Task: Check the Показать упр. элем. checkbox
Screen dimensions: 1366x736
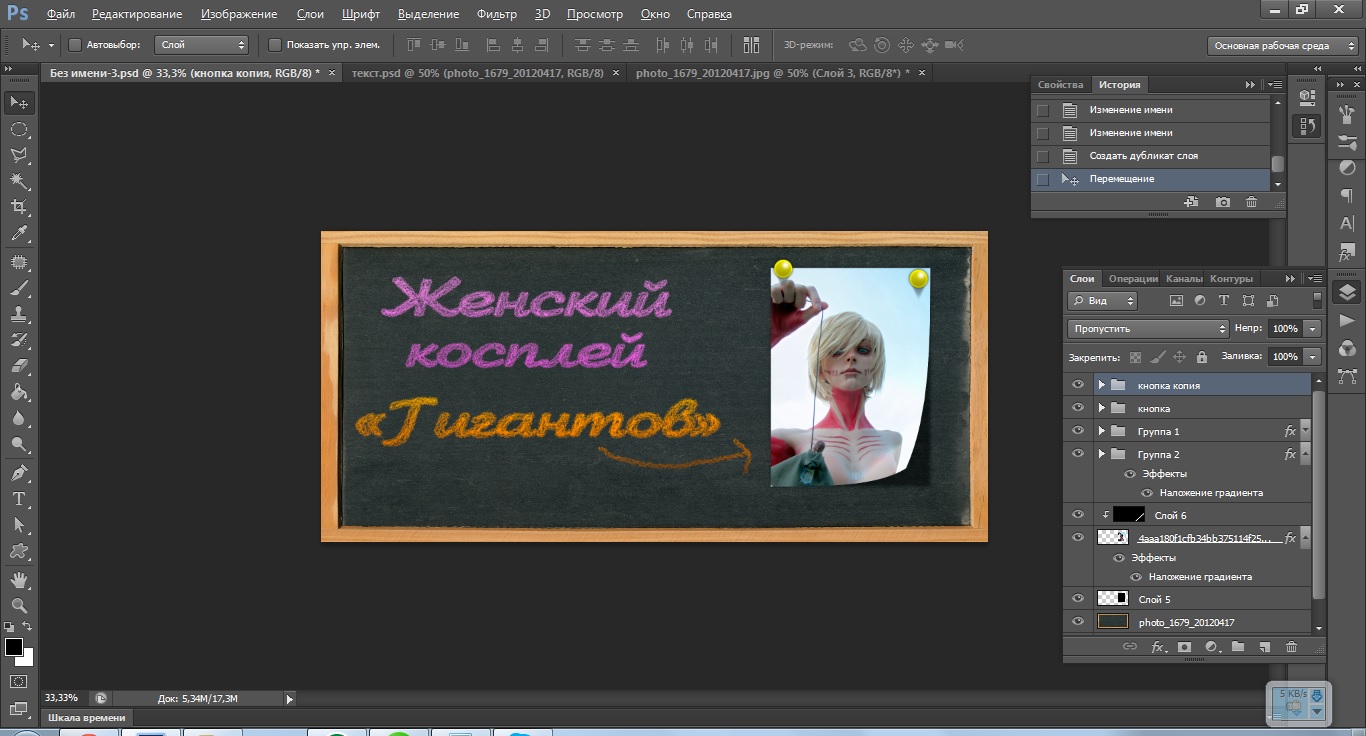Action: [x=275, y=45]
